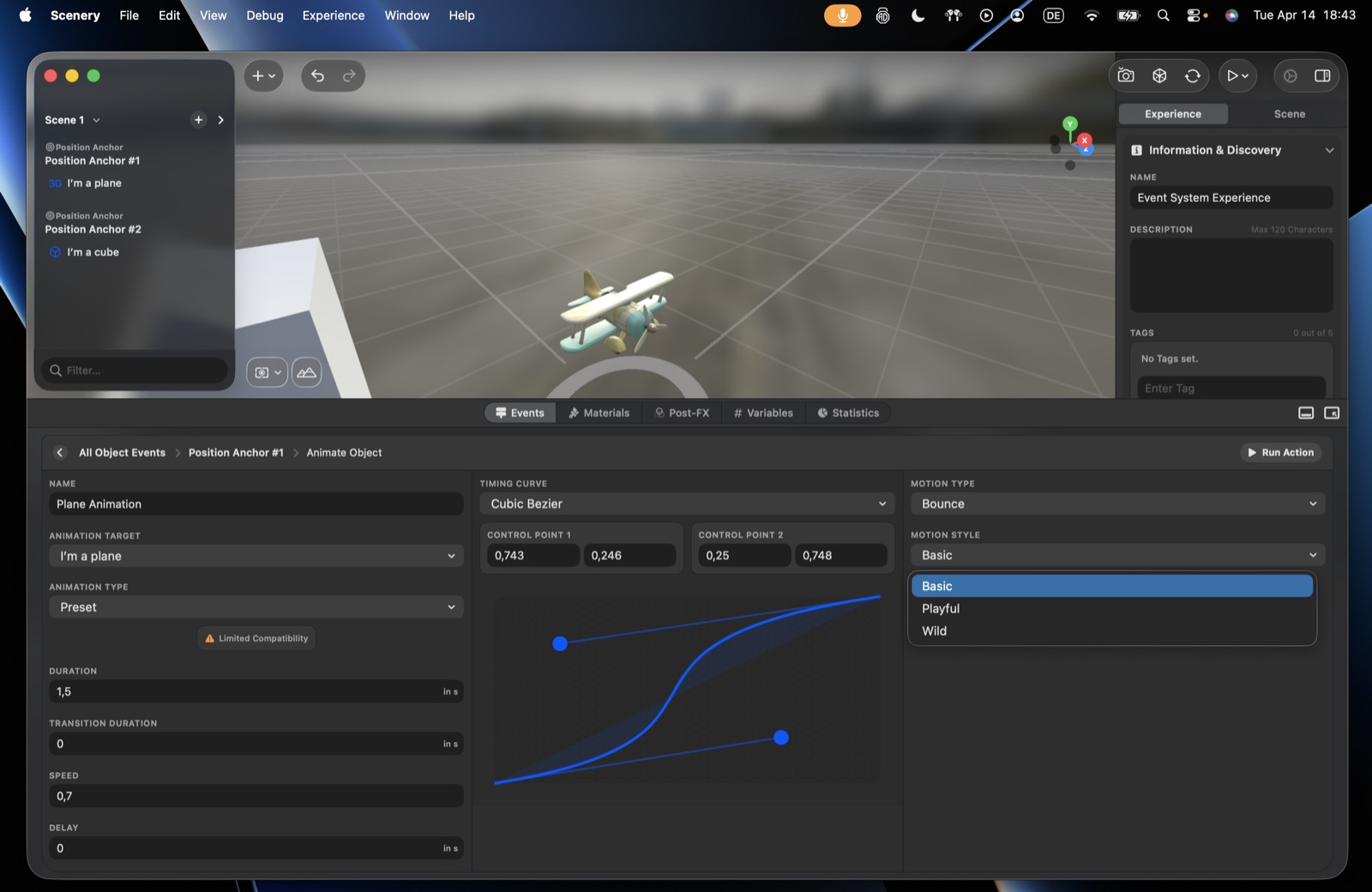Screen dimensions: 1372x892
Task: Click the 3D cube icon in top toolbar
Action: click(1159, 75)
